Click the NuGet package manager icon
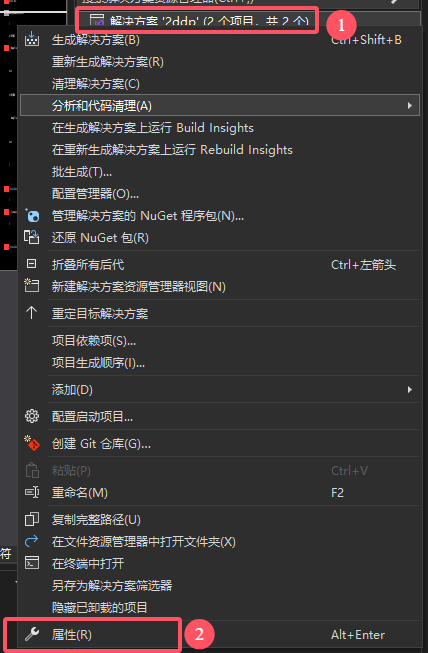 pos(32,216)
